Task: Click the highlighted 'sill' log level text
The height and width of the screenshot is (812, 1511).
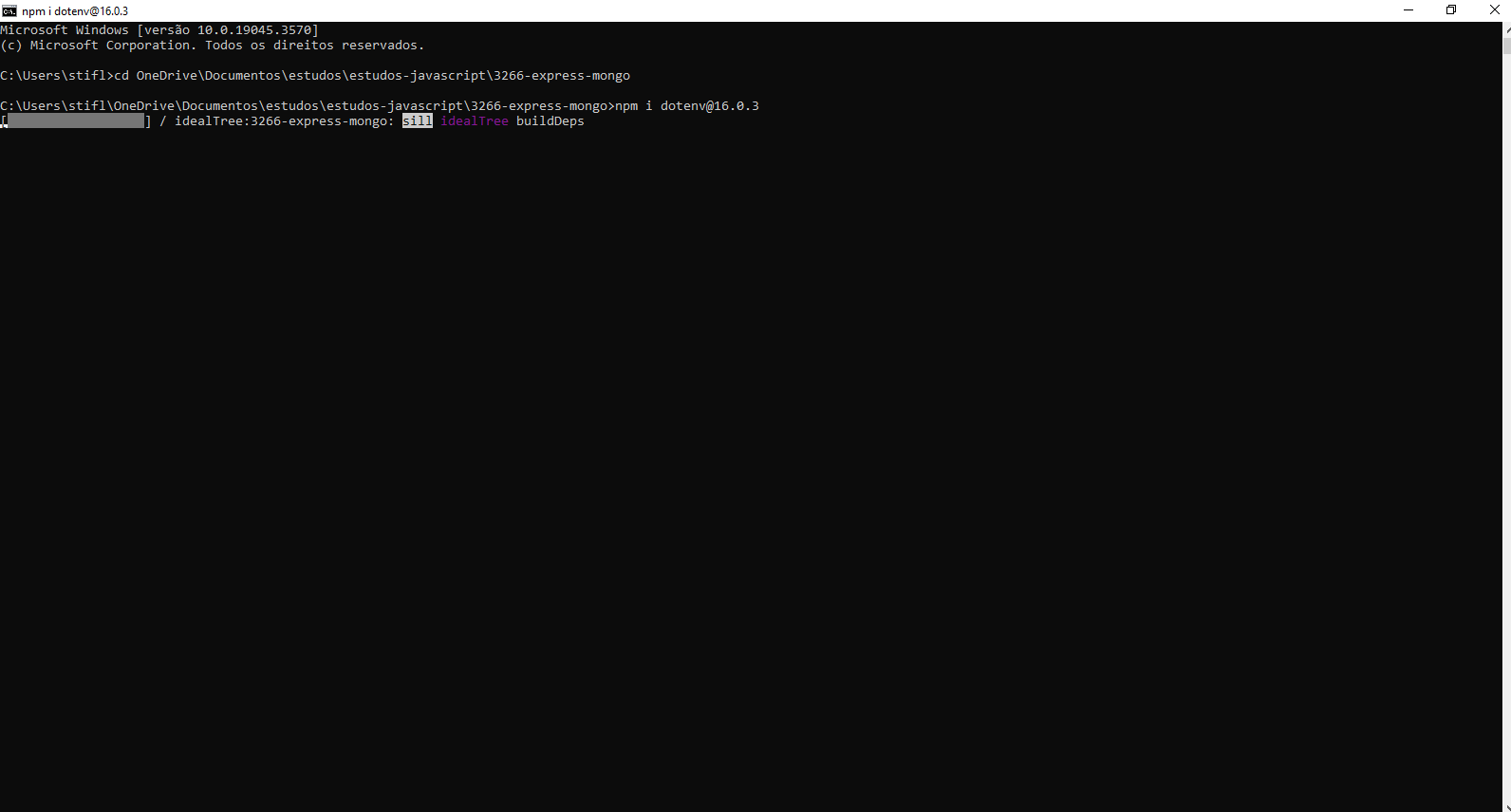Action: (418, 121)
